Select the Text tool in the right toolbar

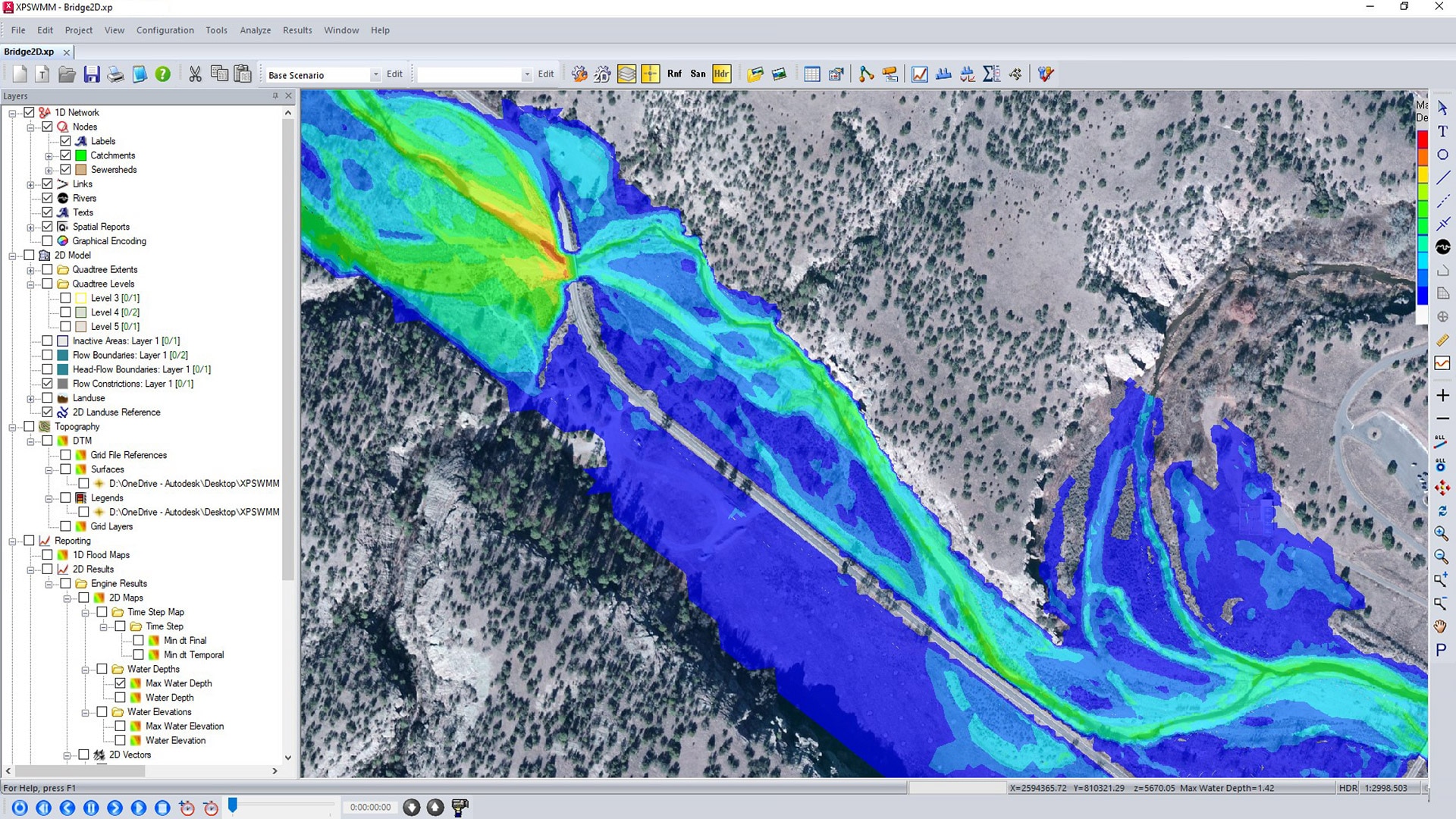[1442, 131]
